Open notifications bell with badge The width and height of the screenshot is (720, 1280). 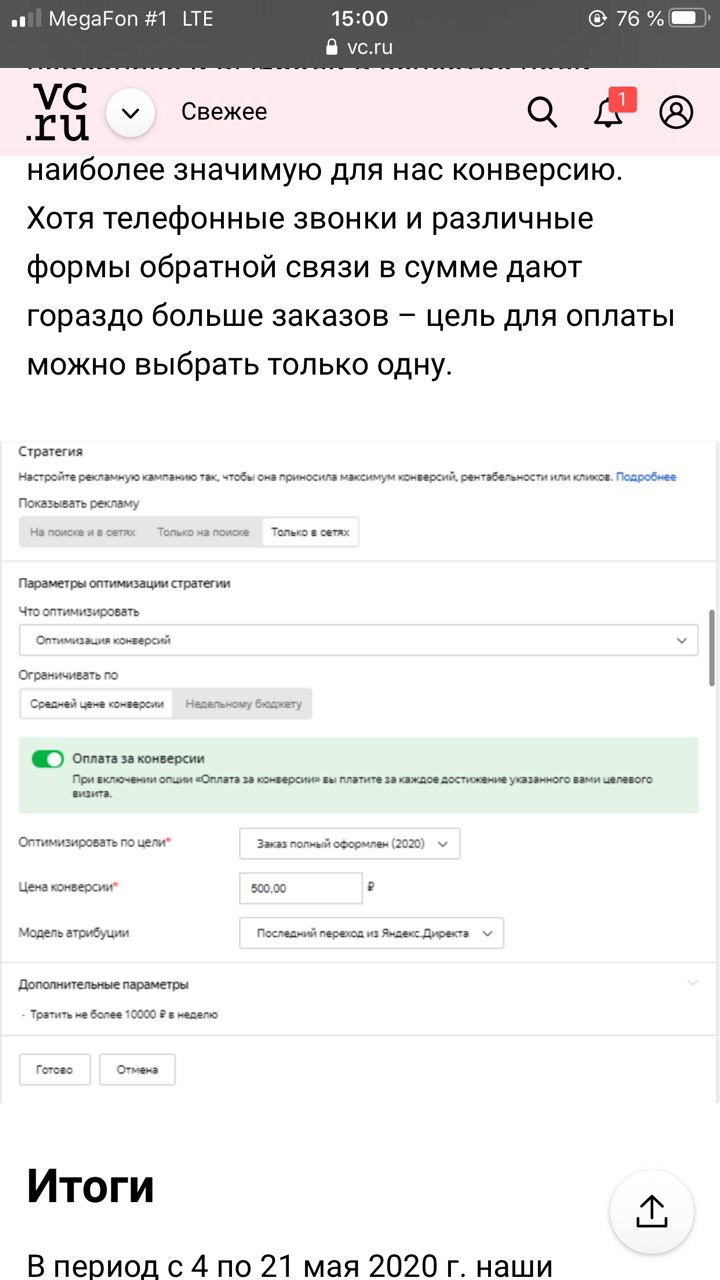(x=609, y=113)
